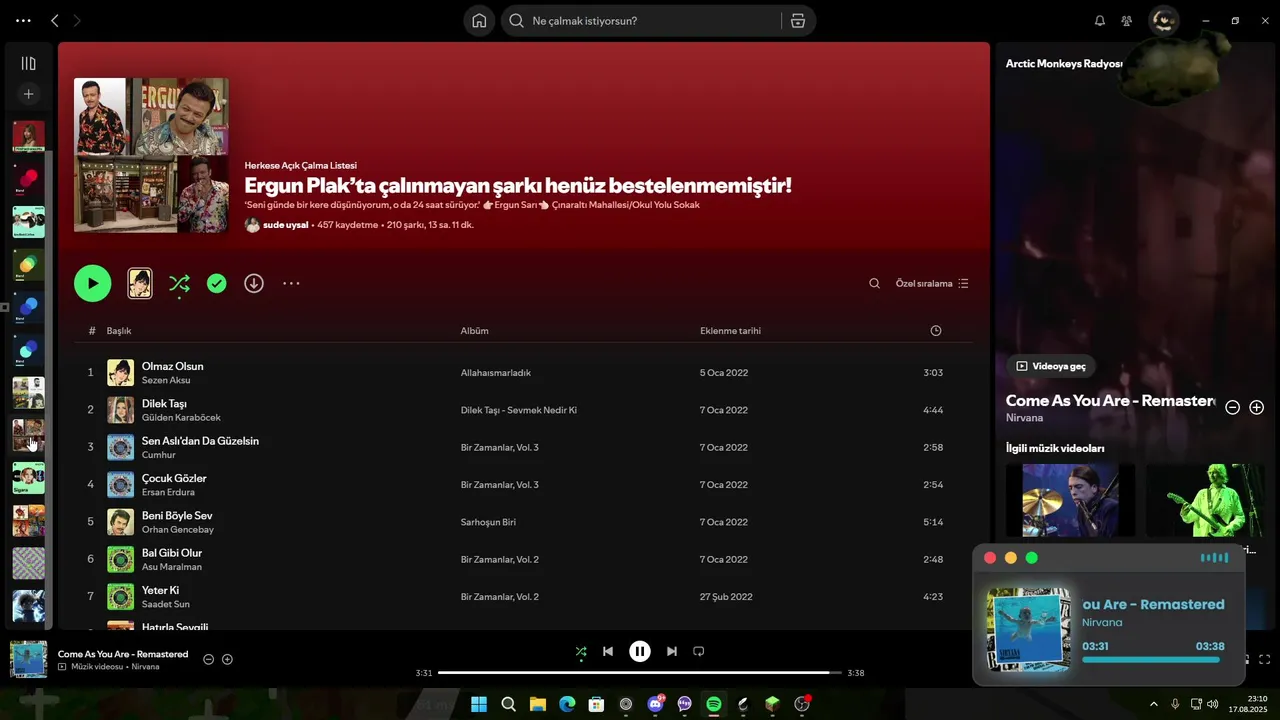Open the playlist's three-dot more options
Image resolution: width=1280 pixels, height=720 pixels.
coord(291,284)
